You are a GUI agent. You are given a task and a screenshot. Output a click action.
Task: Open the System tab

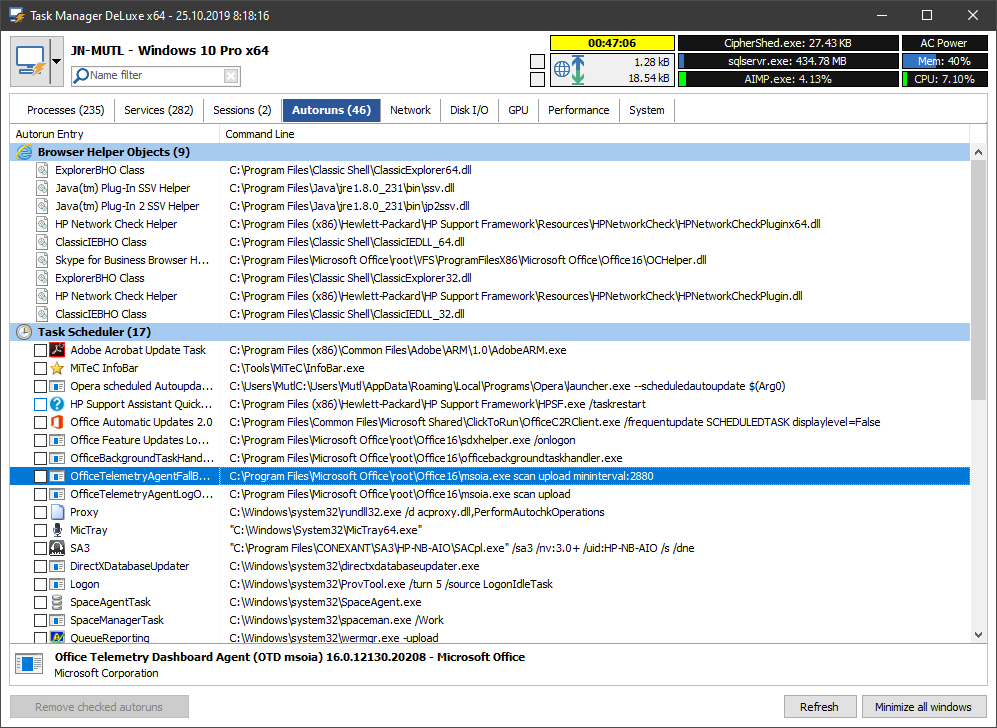[647, 110]
